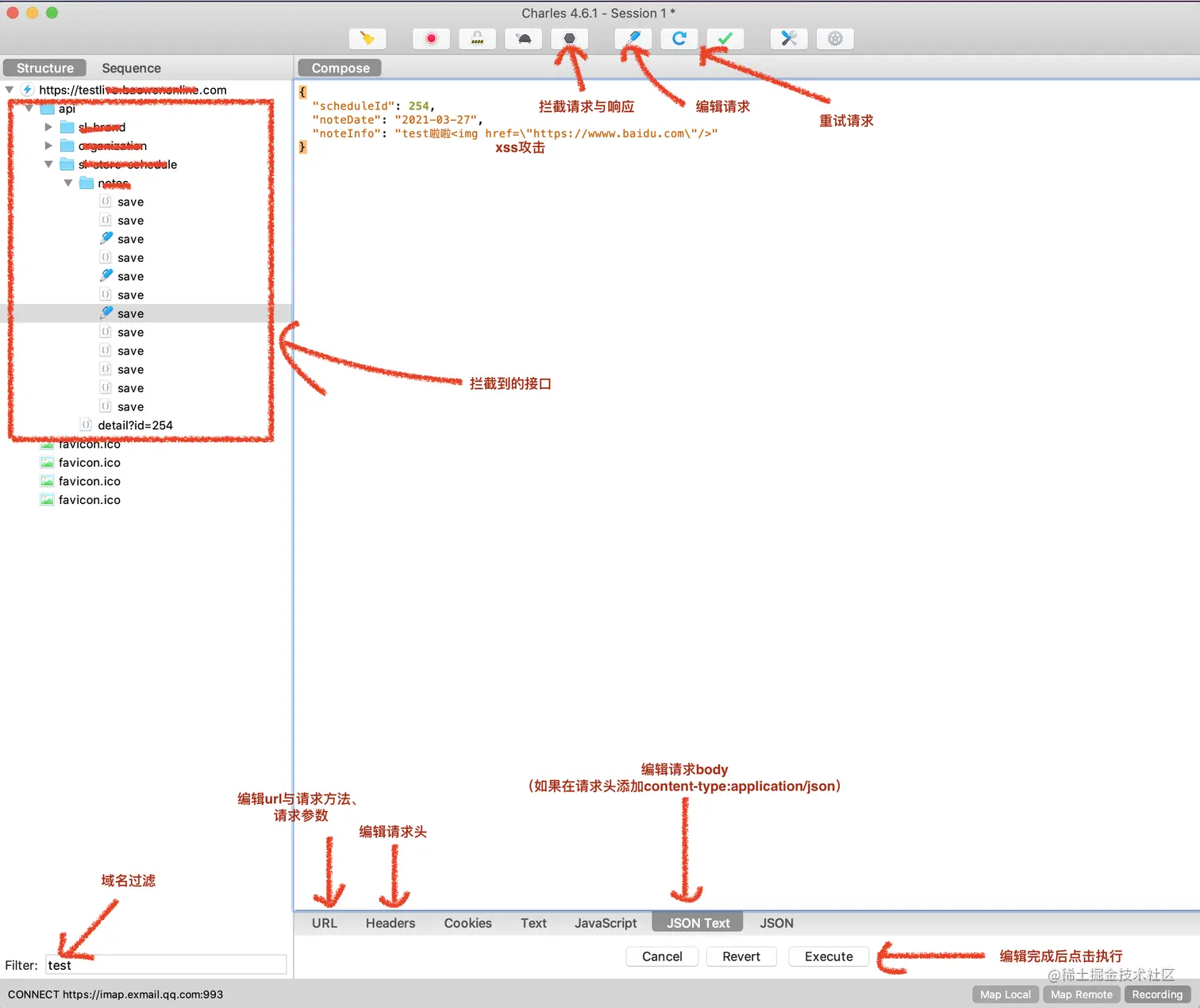Screen dimensions: 1200x1008
Task: Collapse the schedule folder
Action: 48,164
